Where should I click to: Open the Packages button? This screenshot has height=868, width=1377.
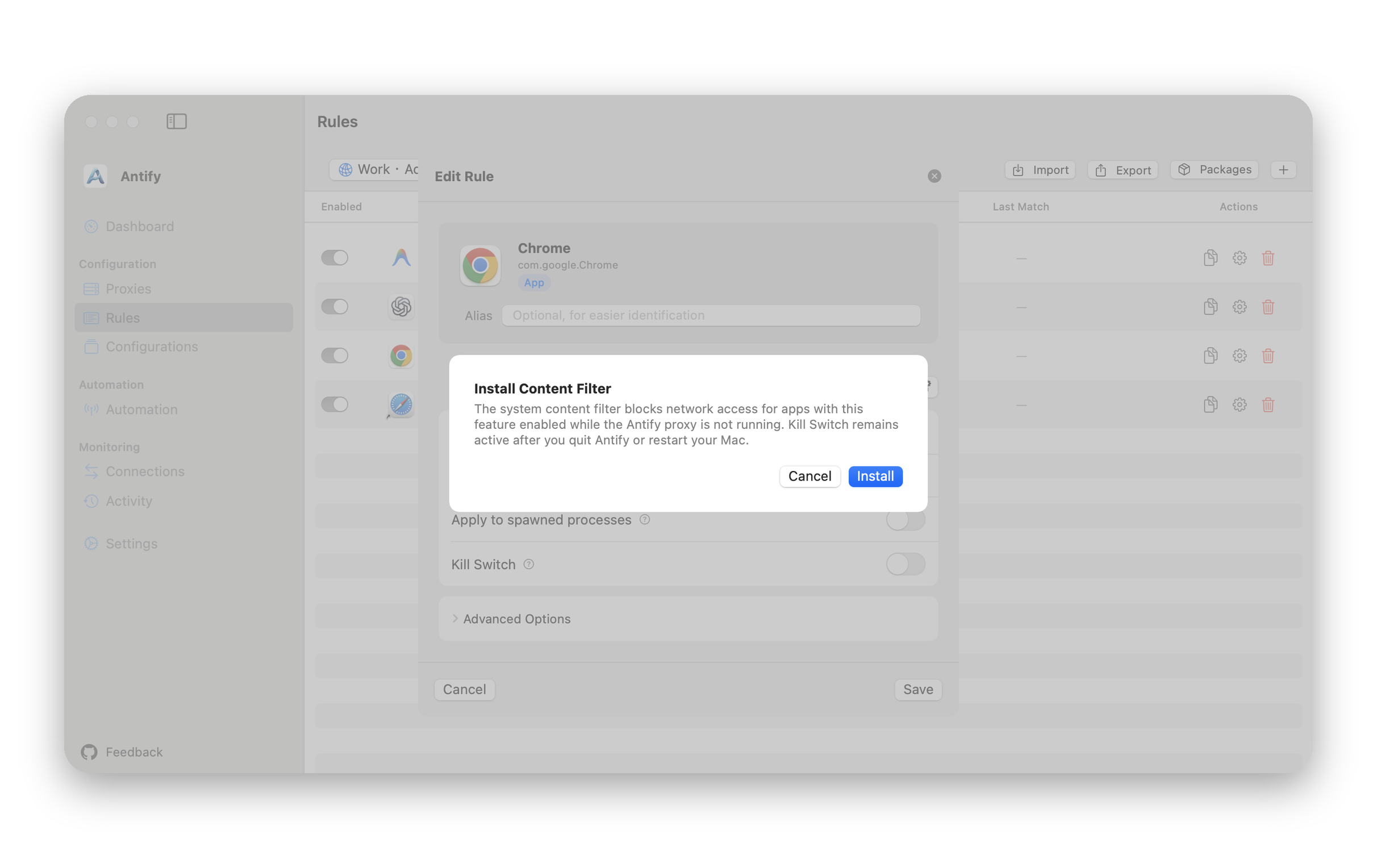[x=1215, y=170]
